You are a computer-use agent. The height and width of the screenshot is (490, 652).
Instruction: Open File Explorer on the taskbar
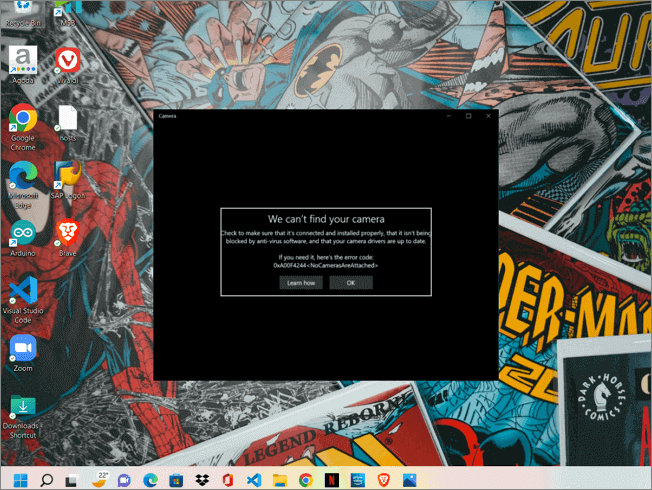280,480
